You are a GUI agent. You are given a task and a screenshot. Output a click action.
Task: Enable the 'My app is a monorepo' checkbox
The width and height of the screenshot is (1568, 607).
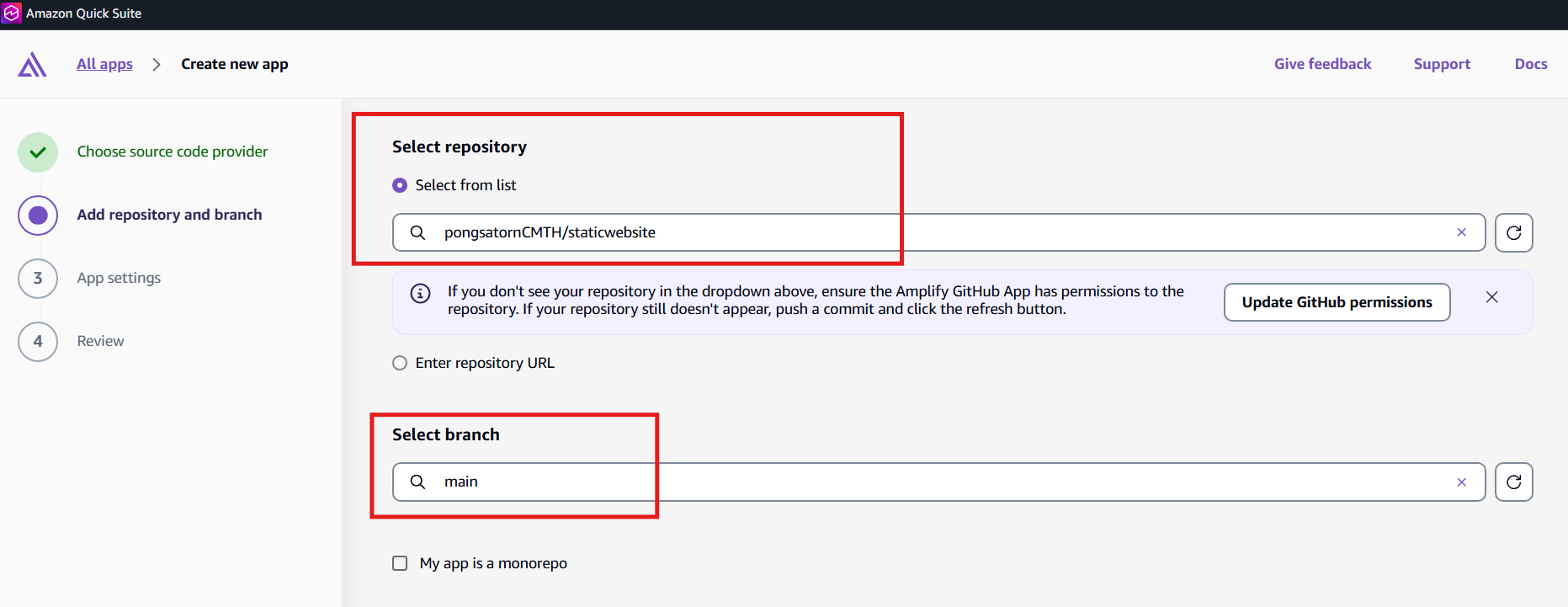pyautogui.click(x=400, y=563)
